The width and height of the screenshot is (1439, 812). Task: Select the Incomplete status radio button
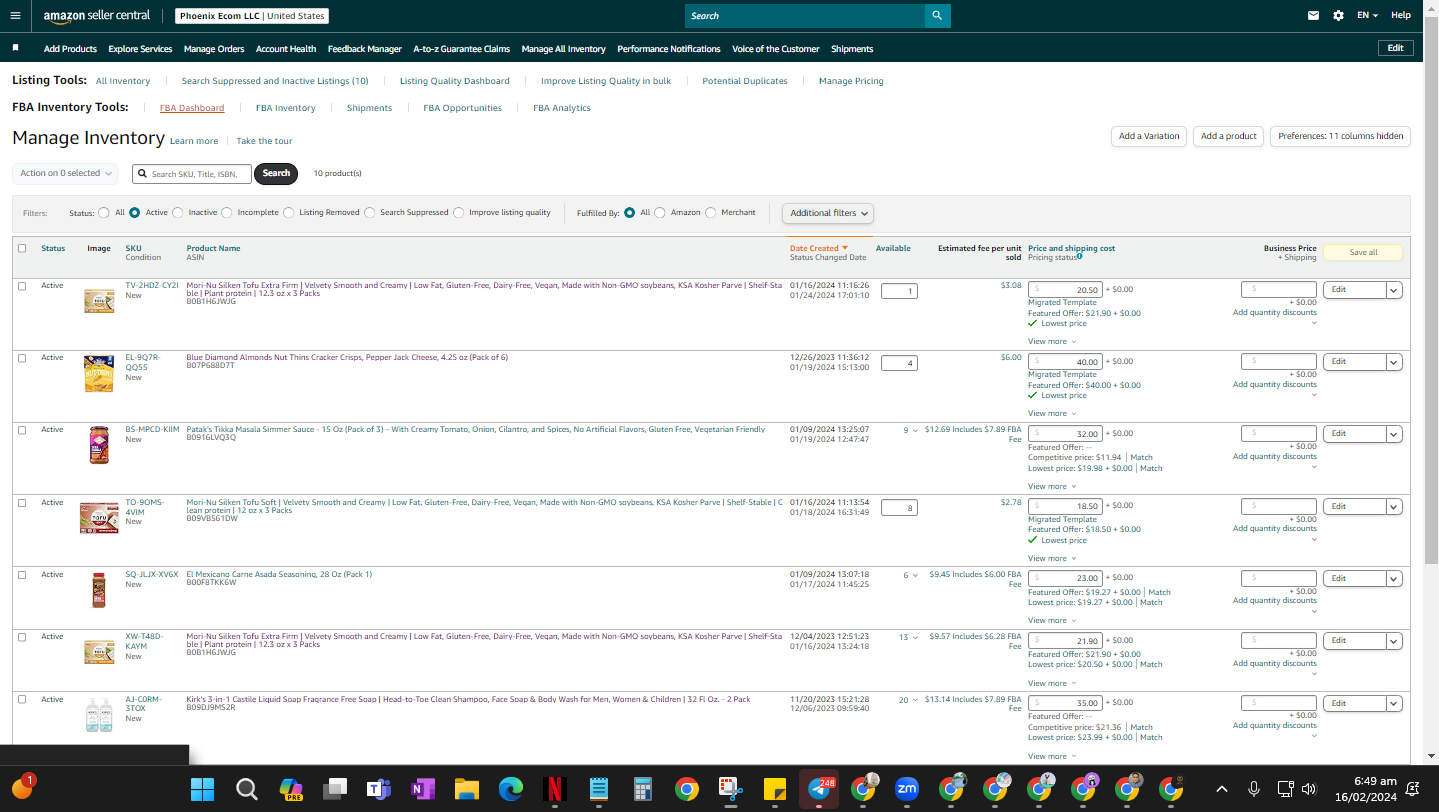point(227,212)
